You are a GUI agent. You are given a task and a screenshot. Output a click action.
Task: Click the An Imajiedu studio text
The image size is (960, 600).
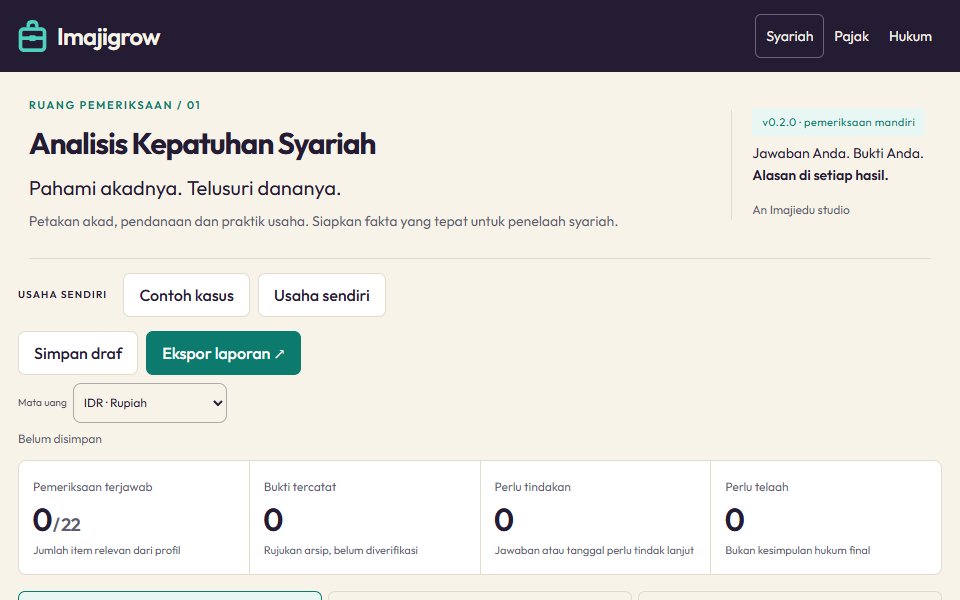801,210
